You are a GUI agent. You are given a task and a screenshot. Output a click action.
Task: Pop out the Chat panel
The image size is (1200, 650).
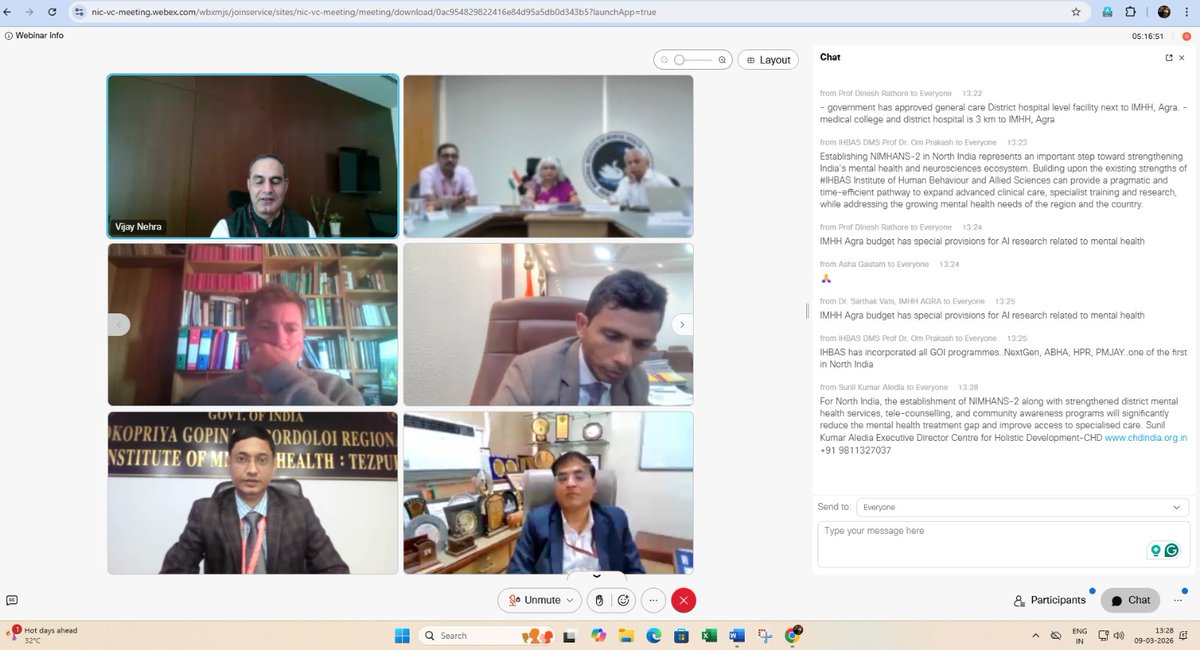(1168, 58)
